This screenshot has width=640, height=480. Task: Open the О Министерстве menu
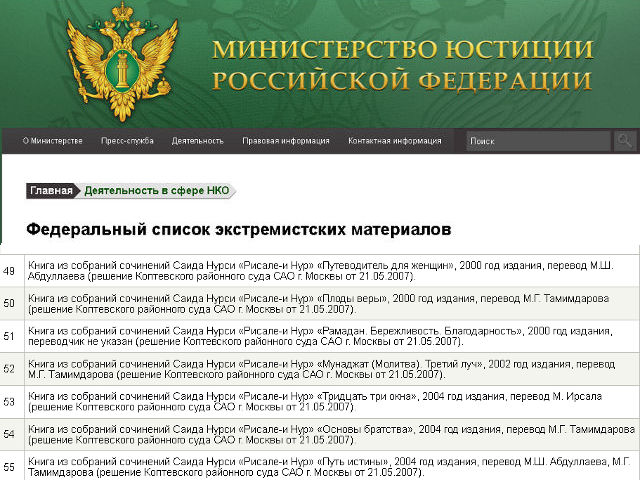[x=52, y=142]
